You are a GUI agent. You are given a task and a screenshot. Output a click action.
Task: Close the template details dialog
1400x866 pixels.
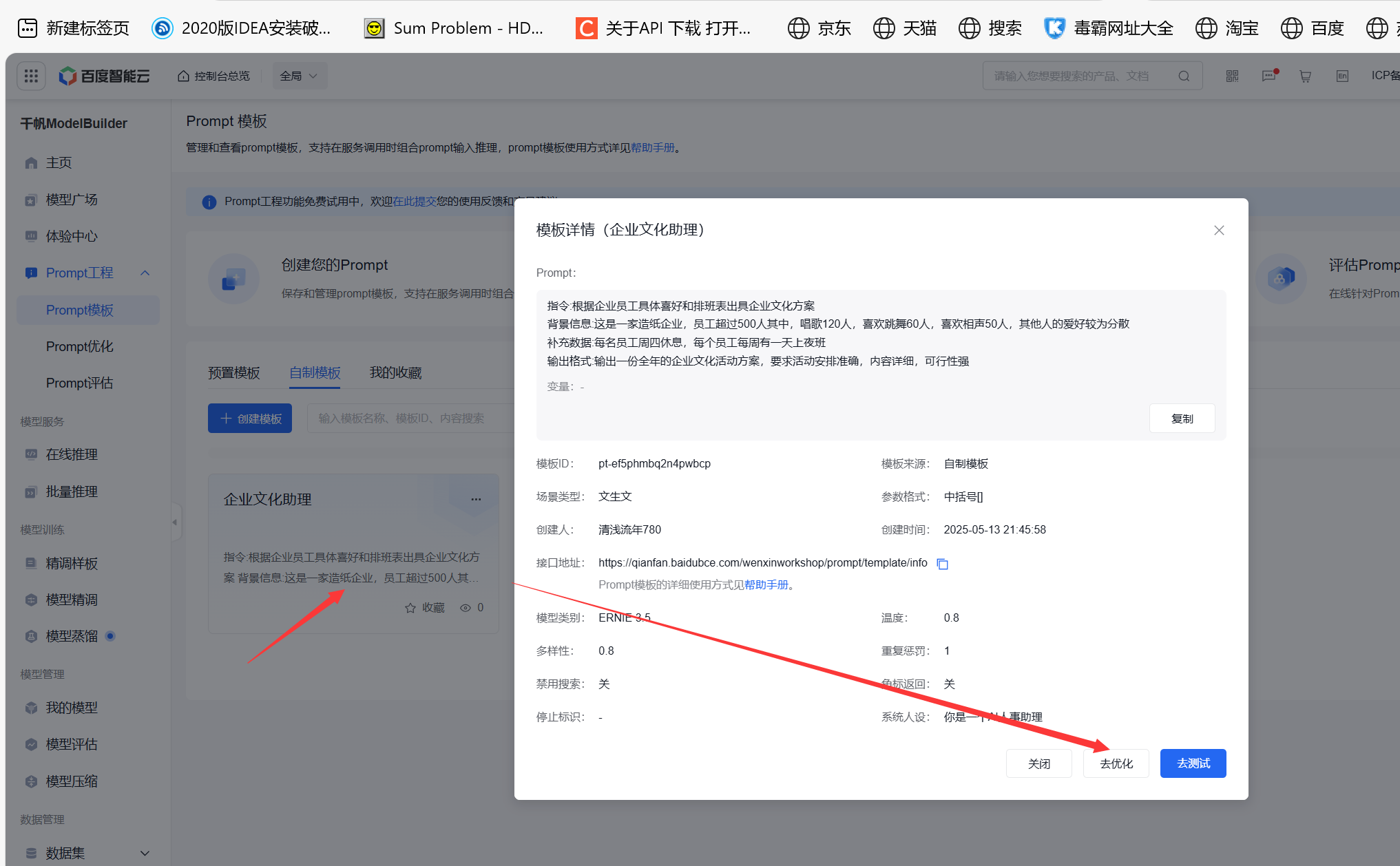[1219, 230]
